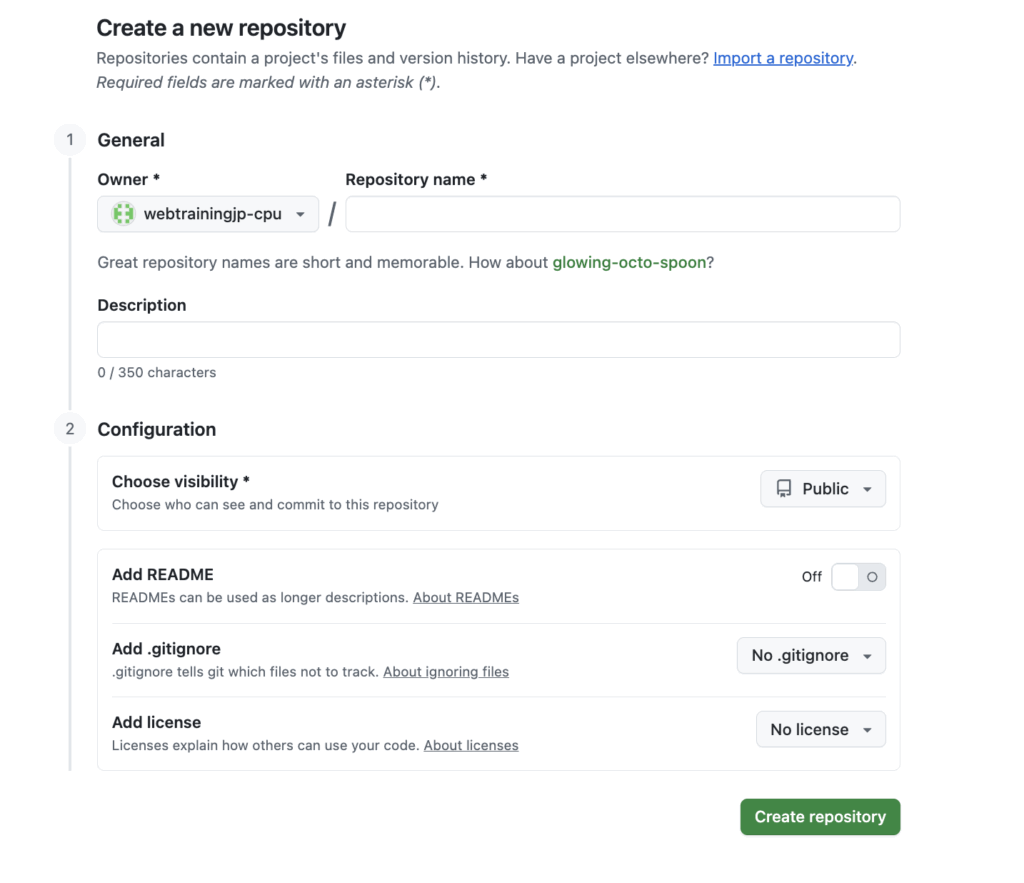Click the step 1 General number marker

tap(69, 140)
